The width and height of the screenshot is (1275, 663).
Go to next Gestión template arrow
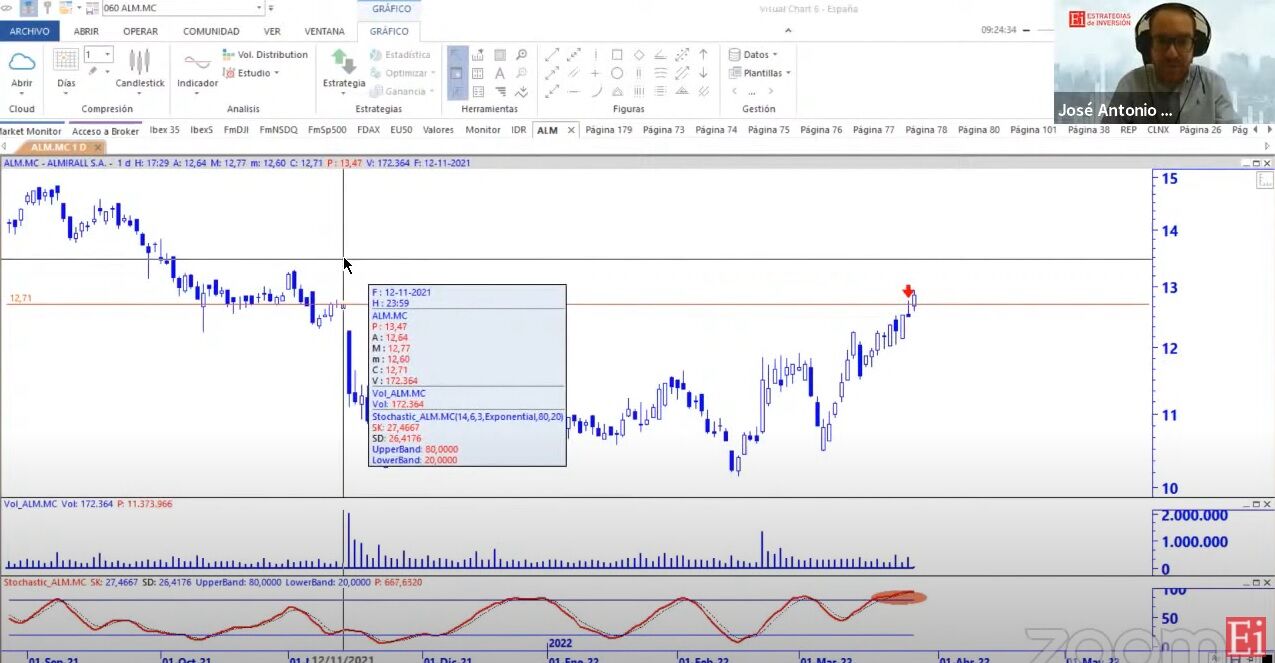click(x=770, y=91)
